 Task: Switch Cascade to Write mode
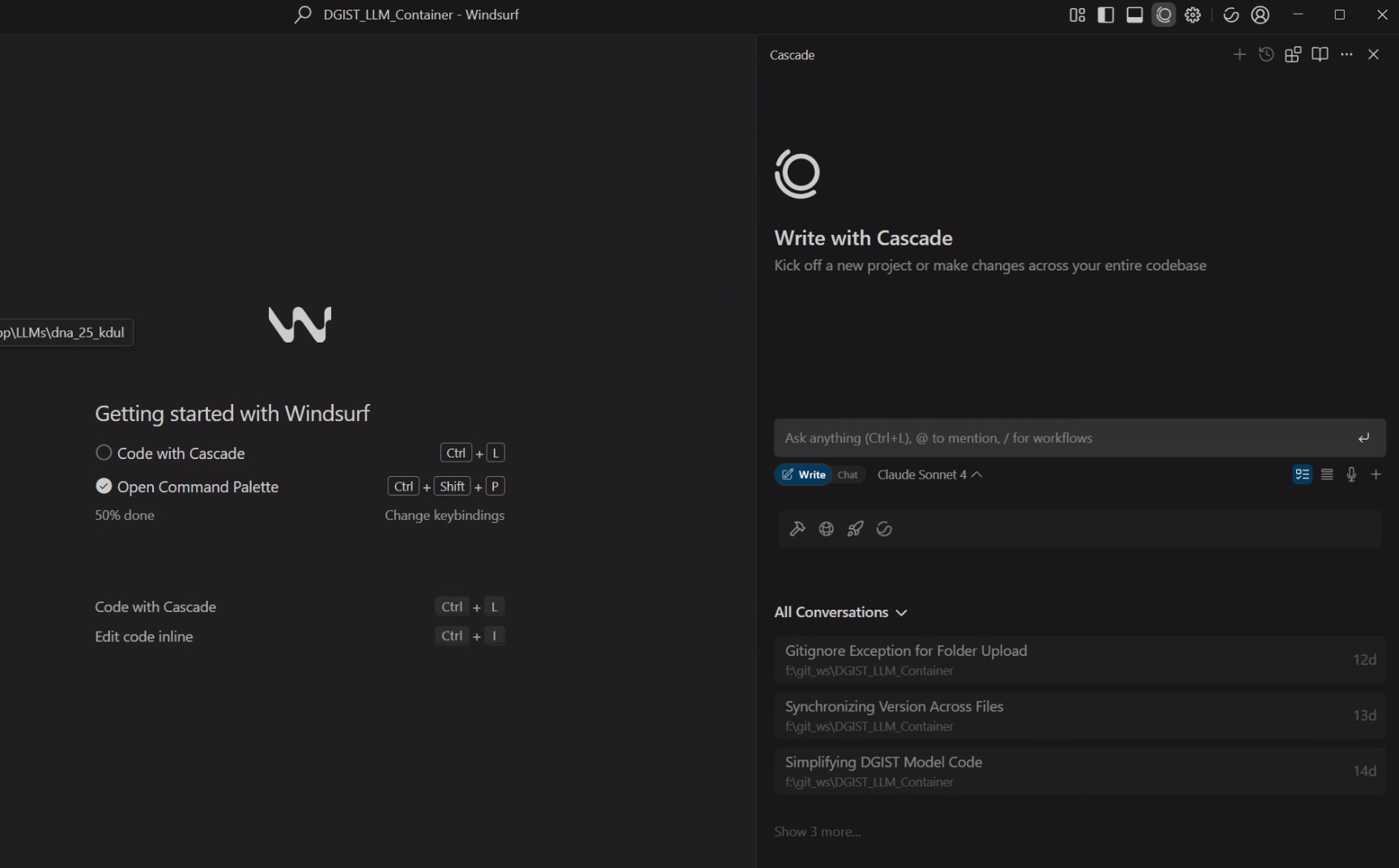tap(804, 474)
